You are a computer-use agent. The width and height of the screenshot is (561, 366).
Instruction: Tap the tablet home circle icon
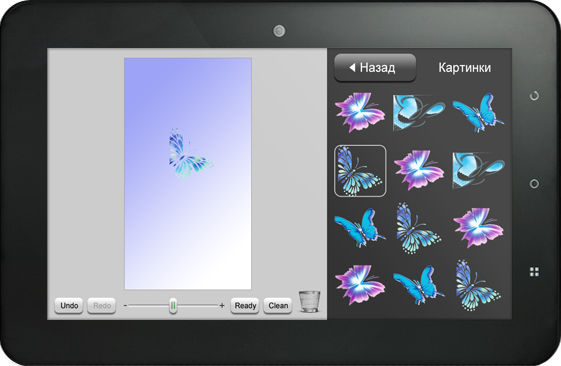[x=534, y=184]
